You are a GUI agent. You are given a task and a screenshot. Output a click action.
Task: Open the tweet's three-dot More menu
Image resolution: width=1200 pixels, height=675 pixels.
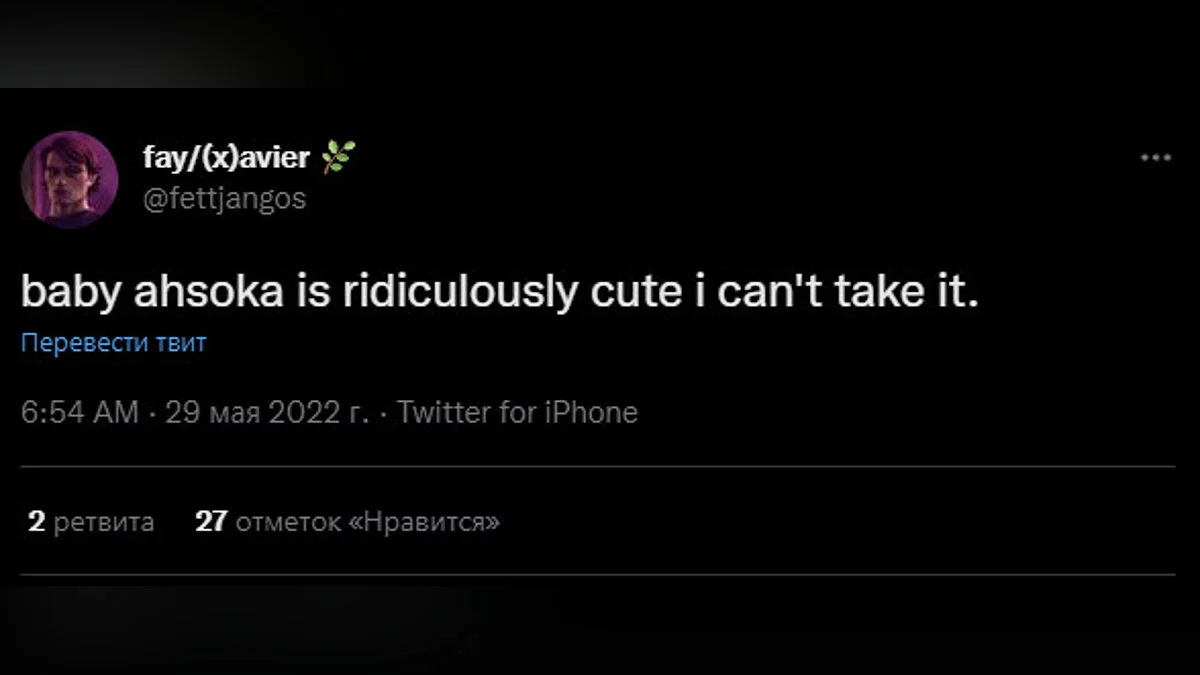[x=1155, y=158]
